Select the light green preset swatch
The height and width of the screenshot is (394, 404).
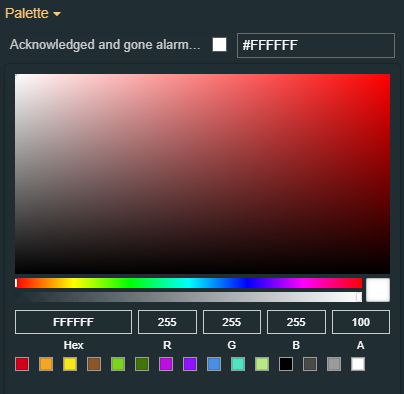[x=118, y=364]
